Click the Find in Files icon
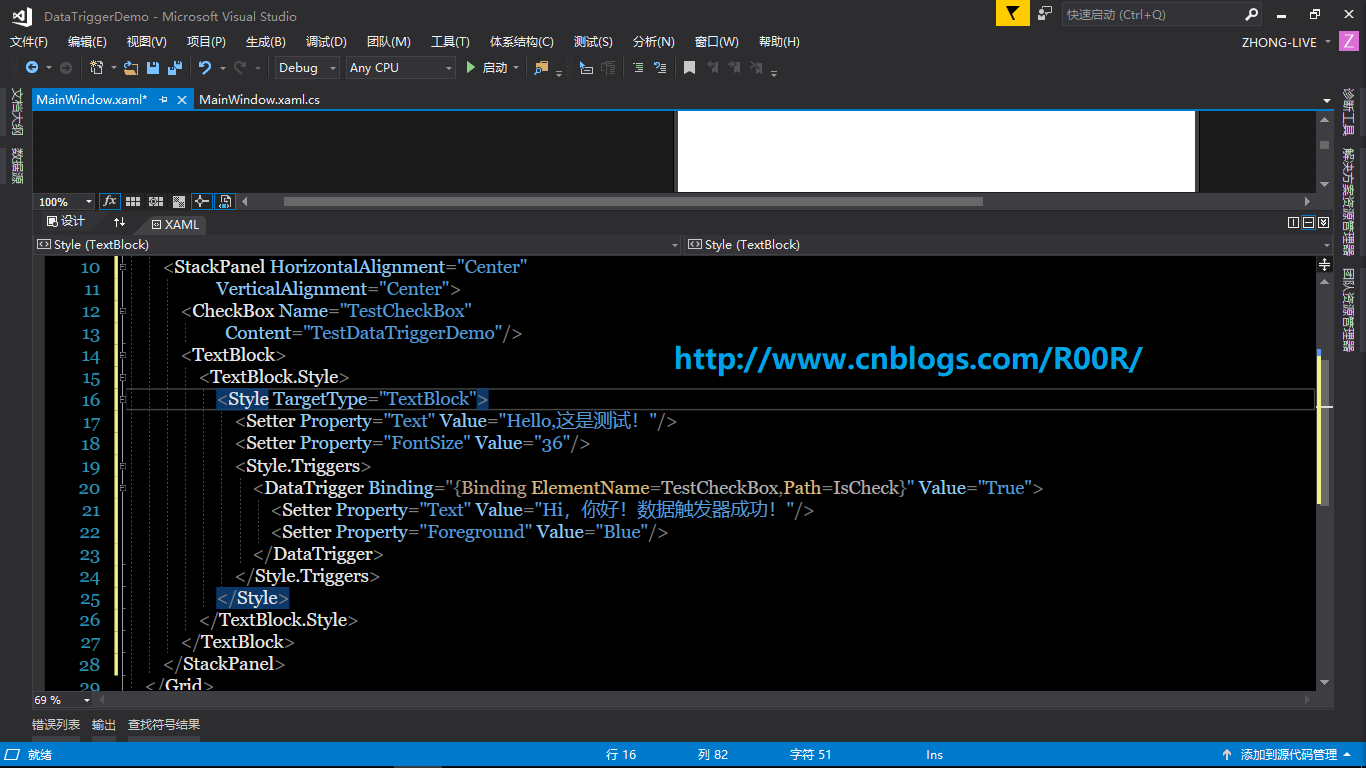The height and width of the screenshot is (768, 1366). (x=541, y=68)
